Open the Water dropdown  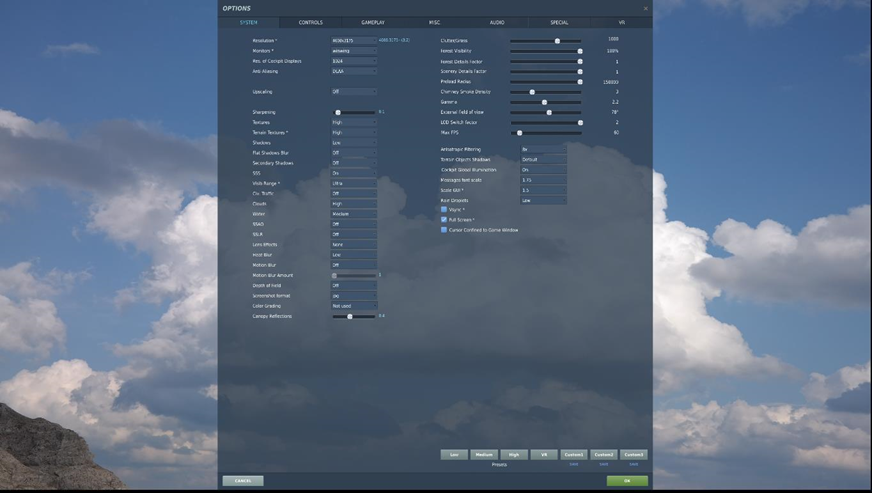coord(354,214)
